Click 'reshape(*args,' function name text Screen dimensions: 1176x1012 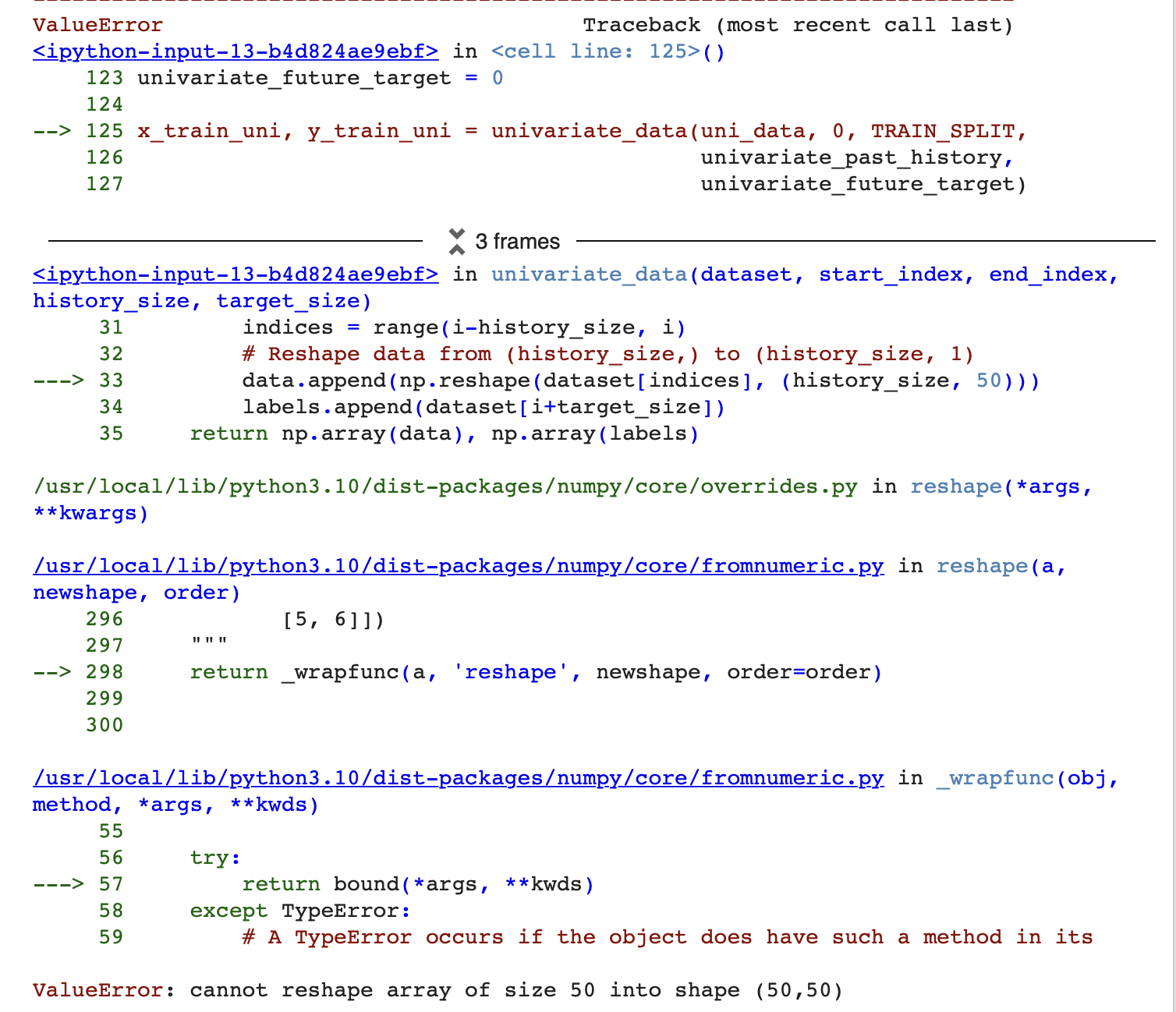pyautogui.click(x=1001, y=487)
